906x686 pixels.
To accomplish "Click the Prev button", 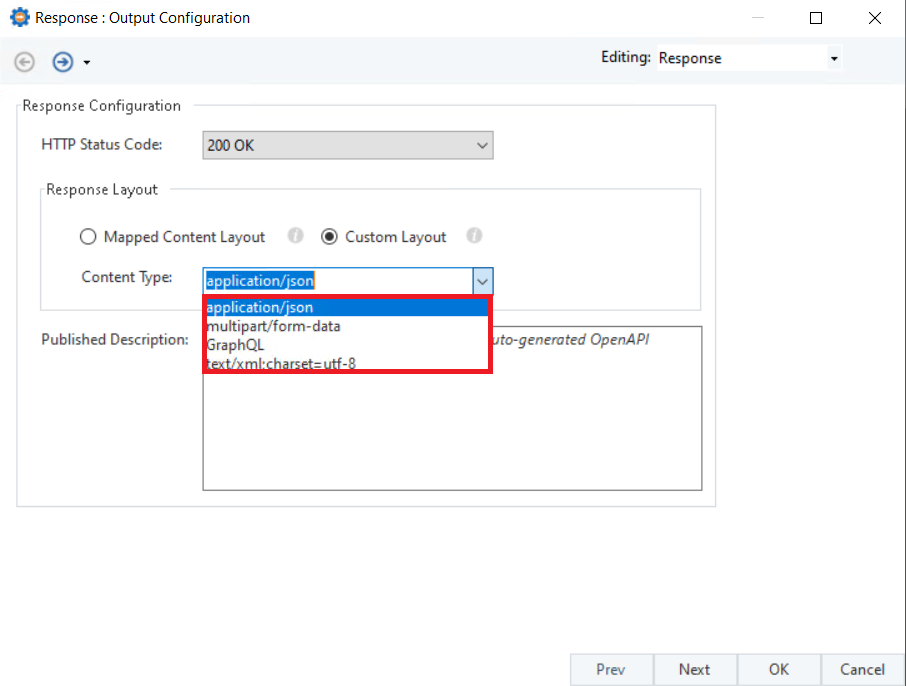I will [x=611, y=669].
